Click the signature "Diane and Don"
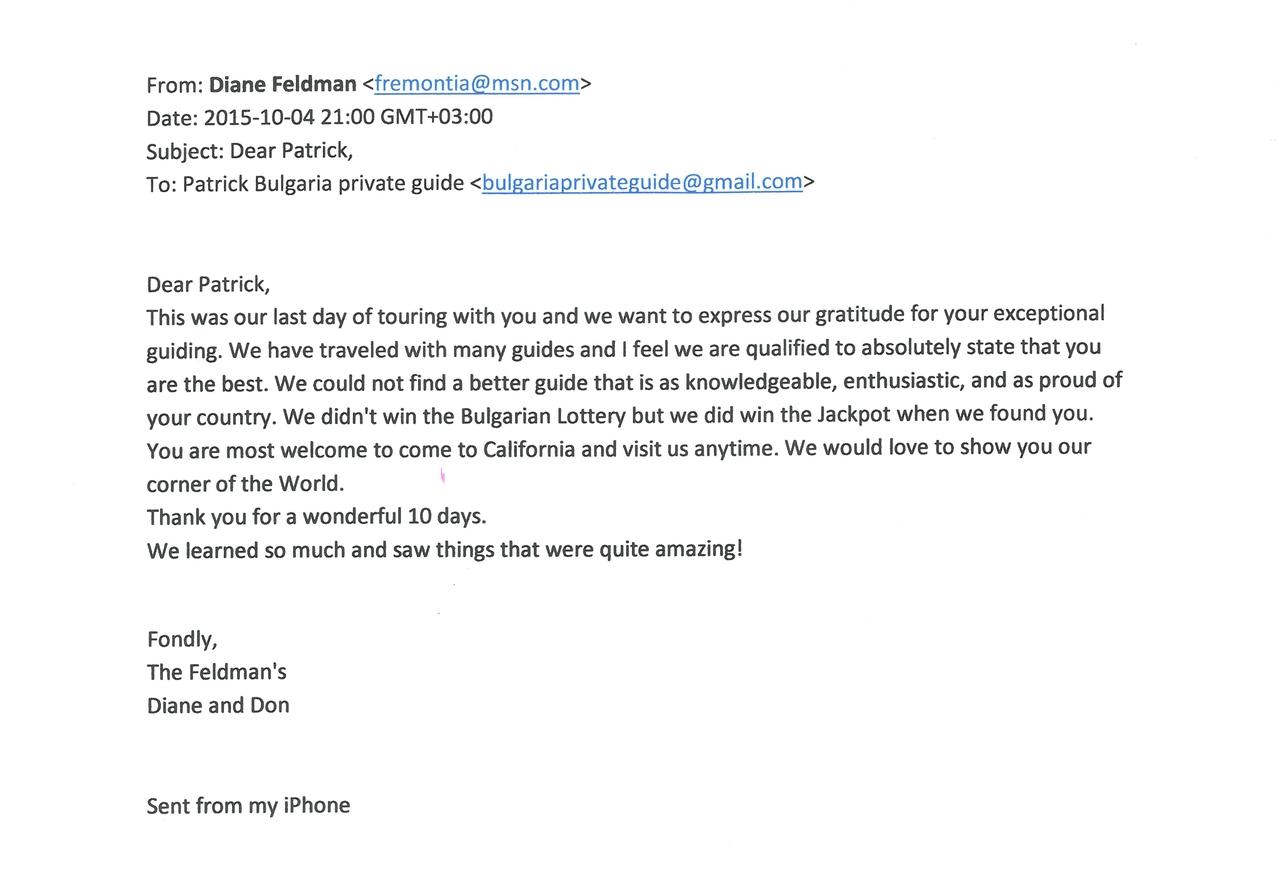This screenshot has height=874, width=1280. click(x=218, y=705)
